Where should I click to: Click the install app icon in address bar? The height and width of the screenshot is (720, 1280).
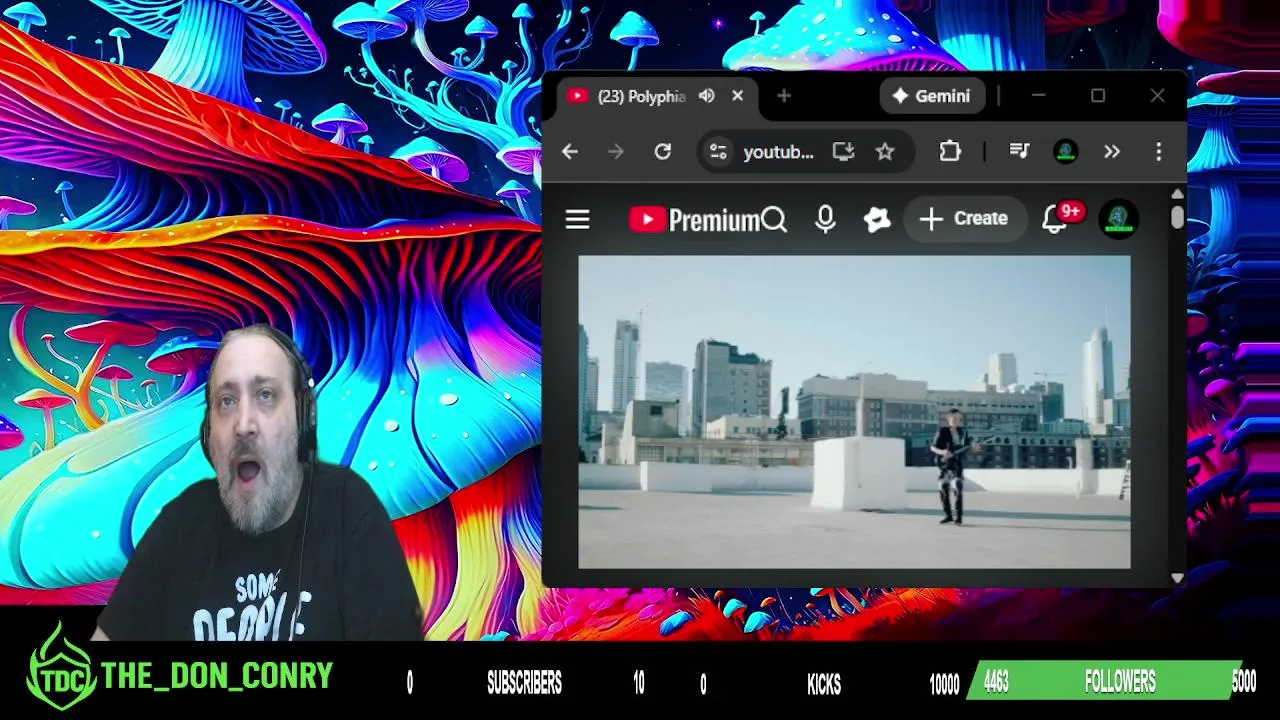(843, 151)
